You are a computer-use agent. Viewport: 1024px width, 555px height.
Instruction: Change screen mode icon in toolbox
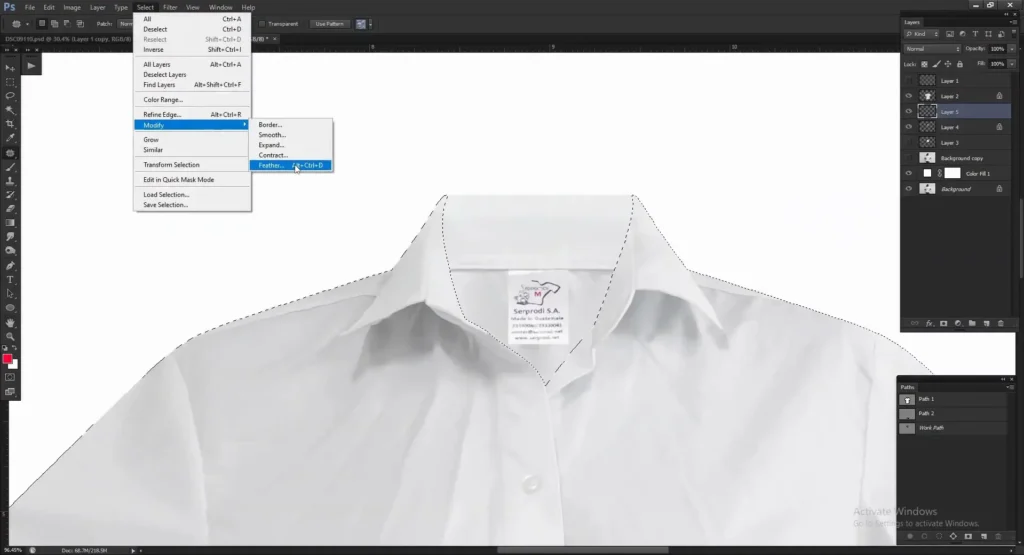click(10, 392)
